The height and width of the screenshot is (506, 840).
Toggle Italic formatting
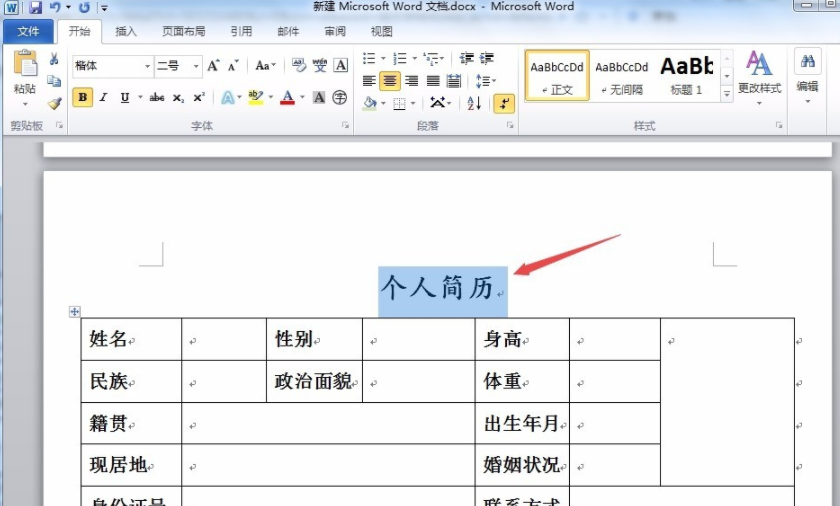coord(103,98)
